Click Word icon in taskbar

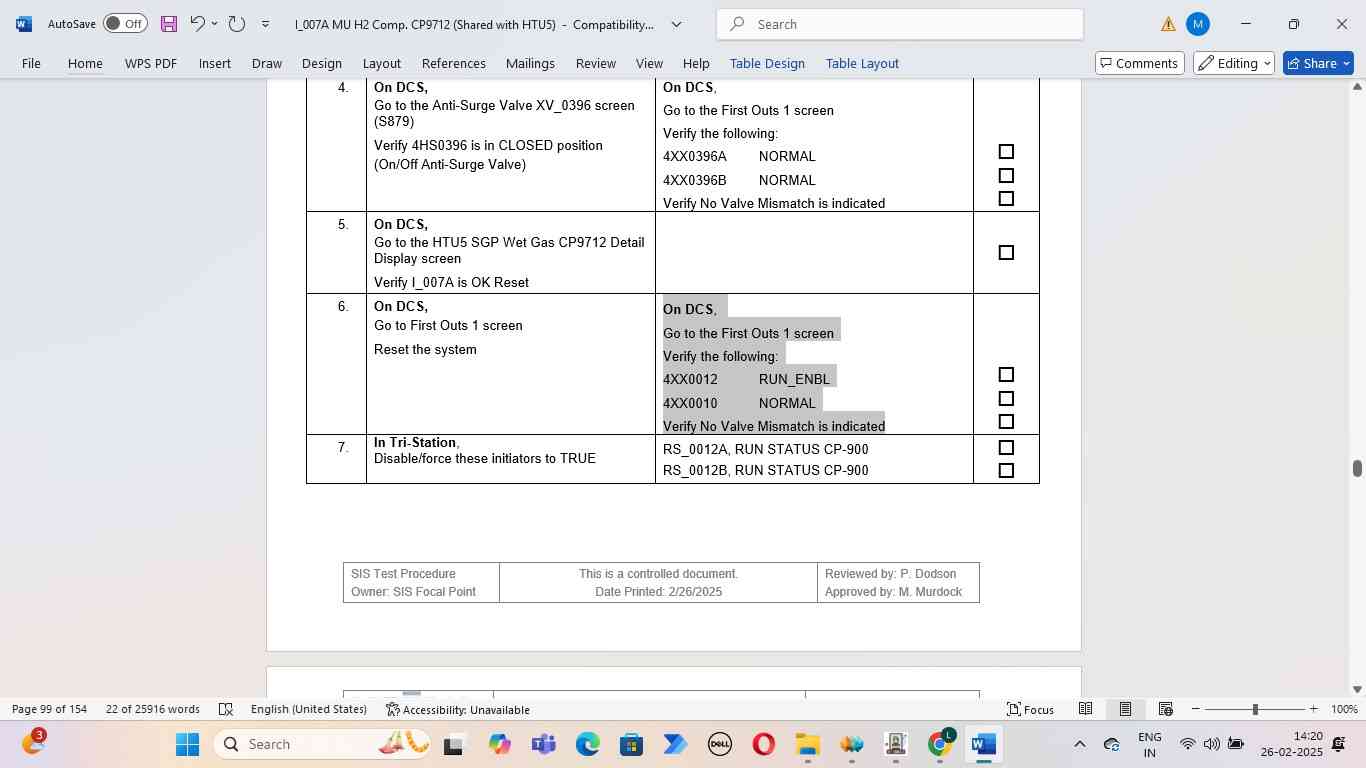[x=983, y=744]
